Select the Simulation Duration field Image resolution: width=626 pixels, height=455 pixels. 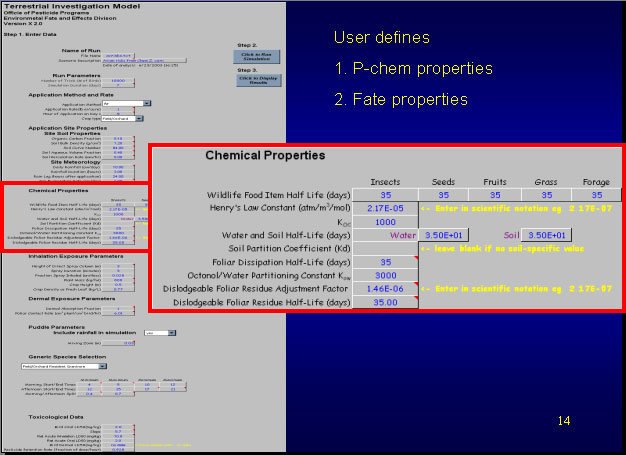118,85
